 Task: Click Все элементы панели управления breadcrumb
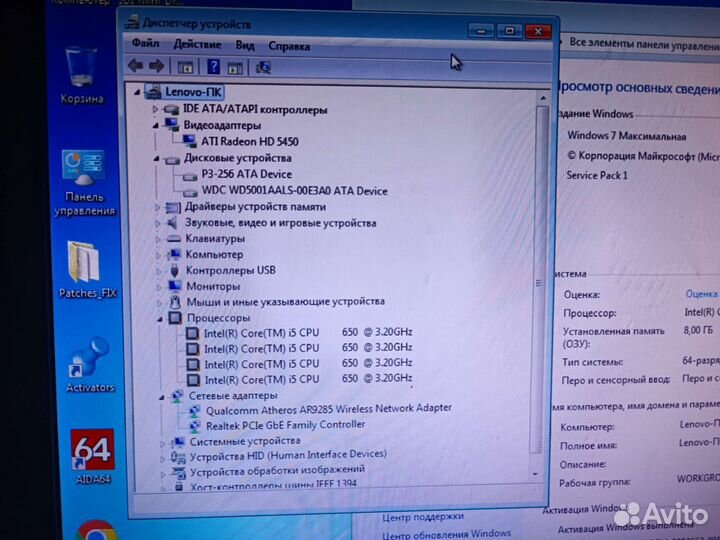(x=644, y=45)
